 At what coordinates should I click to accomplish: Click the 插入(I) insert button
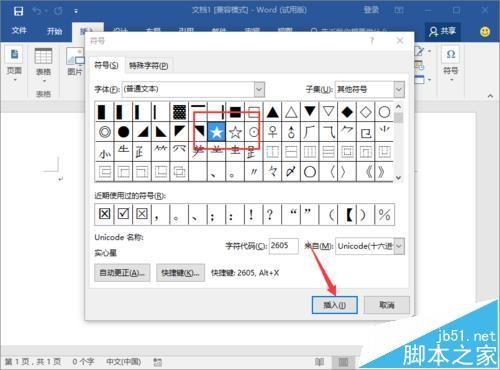point(335,305)
